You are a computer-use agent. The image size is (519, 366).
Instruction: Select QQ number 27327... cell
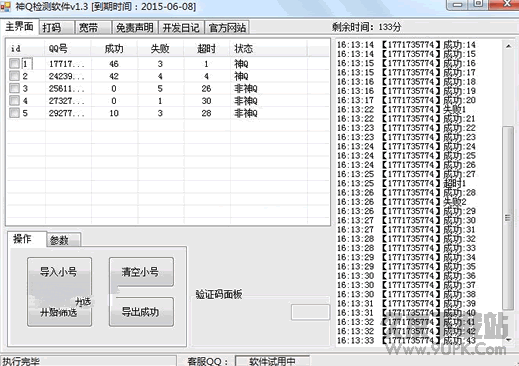point(67,101)
